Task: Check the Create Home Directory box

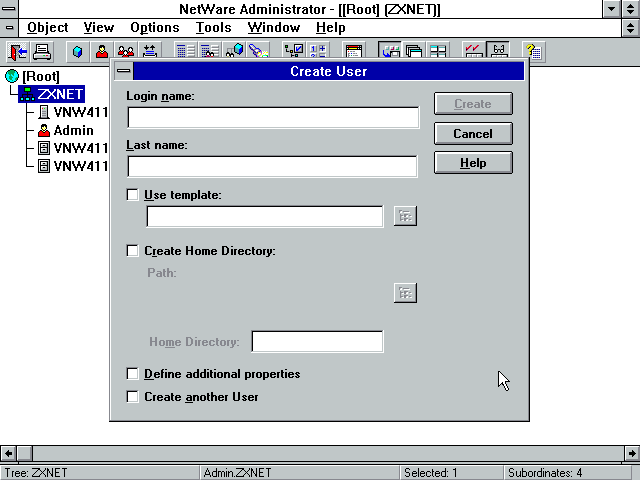Action: [133, 251]
